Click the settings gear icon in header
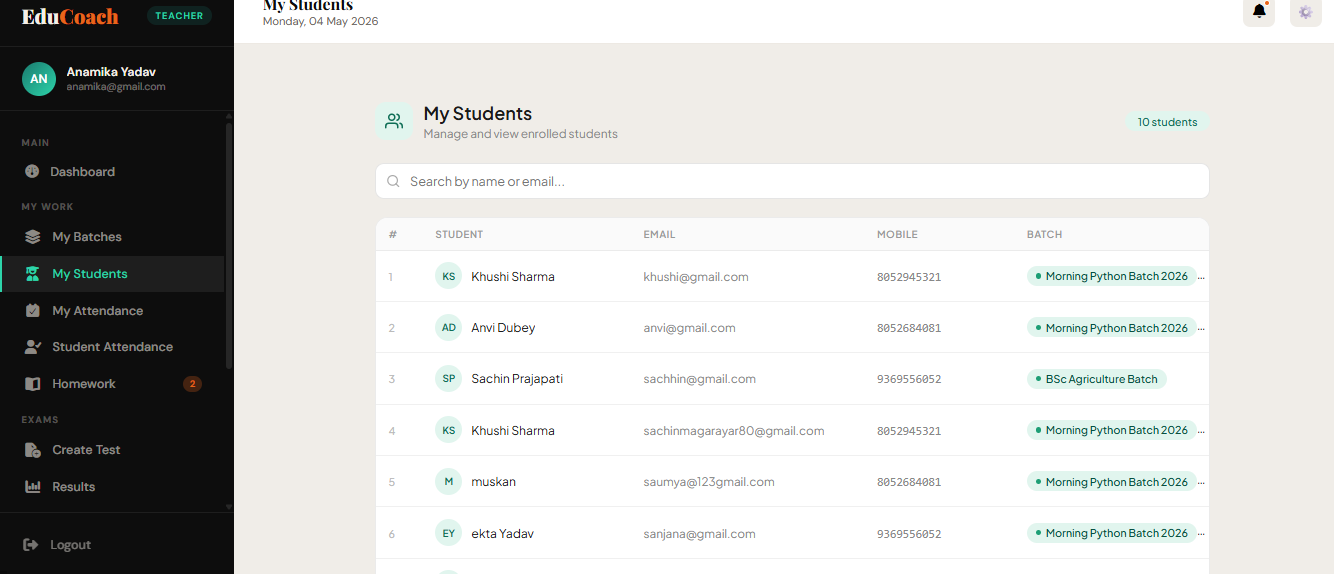 pyautogui.click(x=1305, y=12)
